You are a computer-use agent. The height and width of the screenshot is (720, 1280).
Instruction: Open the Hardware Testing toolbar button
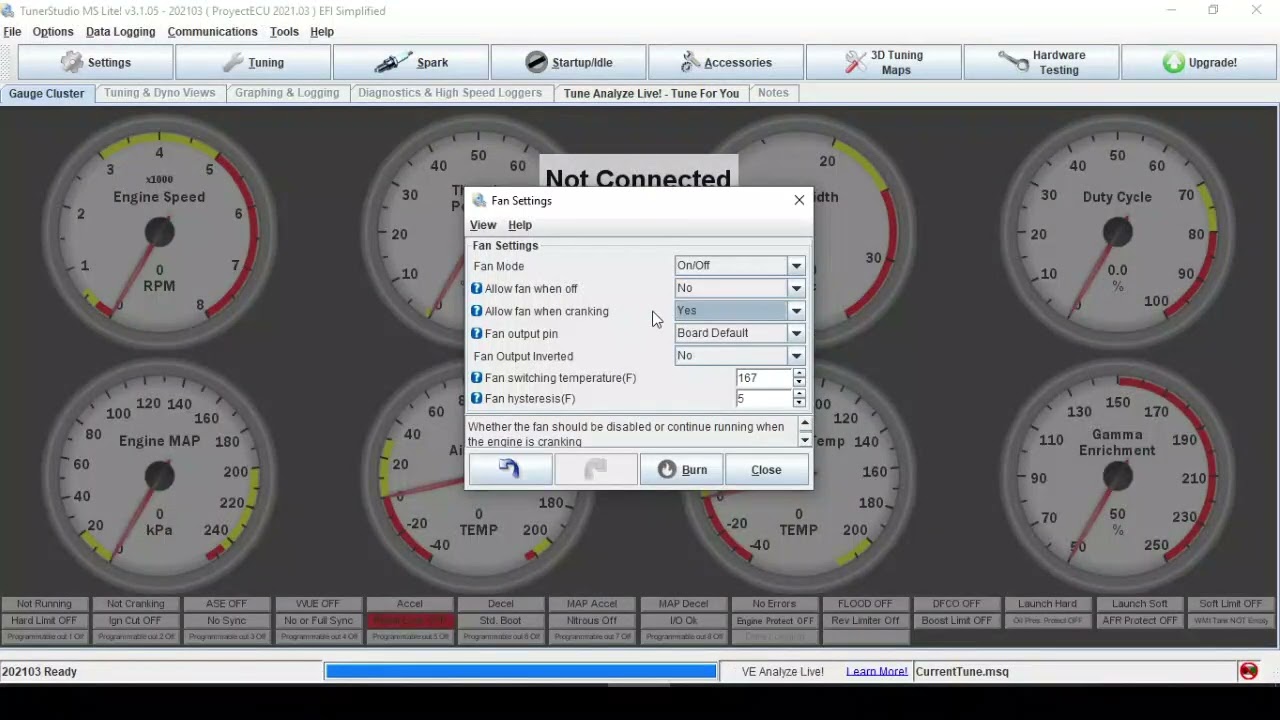click(x=1041, y=62)
